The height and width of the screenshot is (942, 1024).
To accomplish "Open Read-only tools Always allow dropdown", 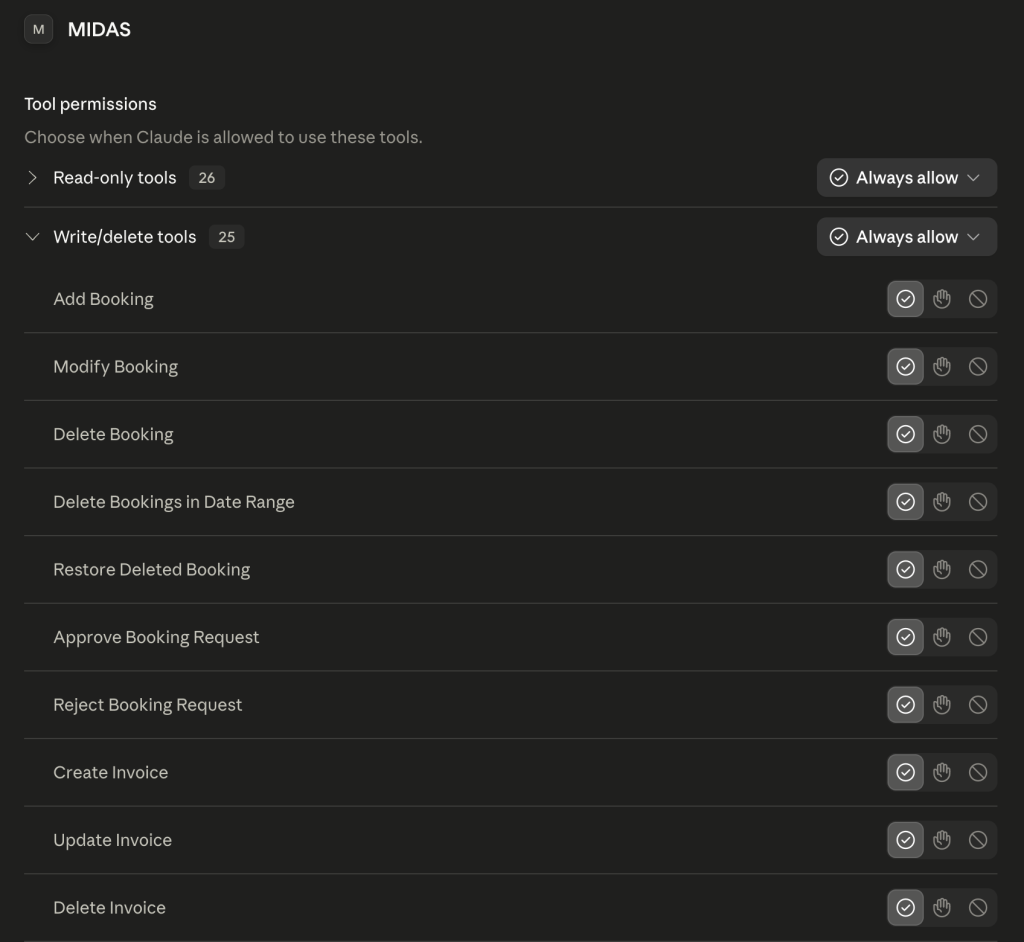I will pos(906,178).
